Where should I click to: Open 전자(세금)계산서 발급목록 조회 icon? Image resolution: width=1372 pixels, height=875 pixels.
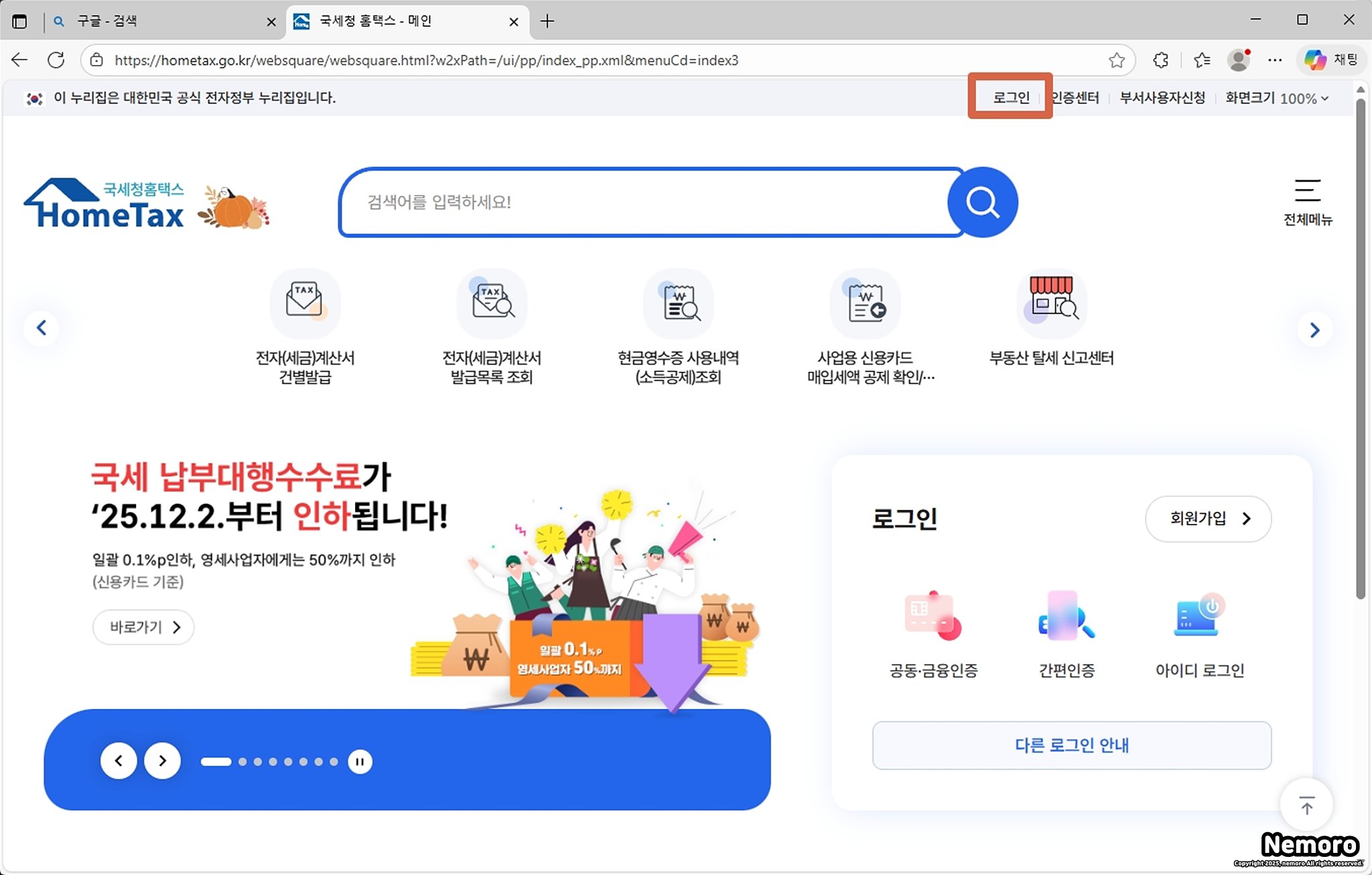point(492,304)
